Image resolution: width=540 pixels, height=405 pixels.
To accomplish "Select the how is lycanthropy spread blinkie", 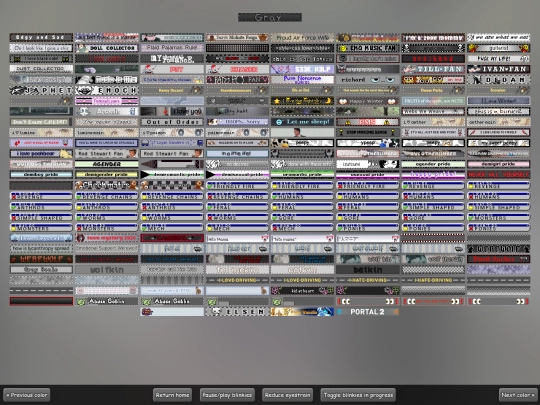I will pyautogui.click(x=41, y=248).
